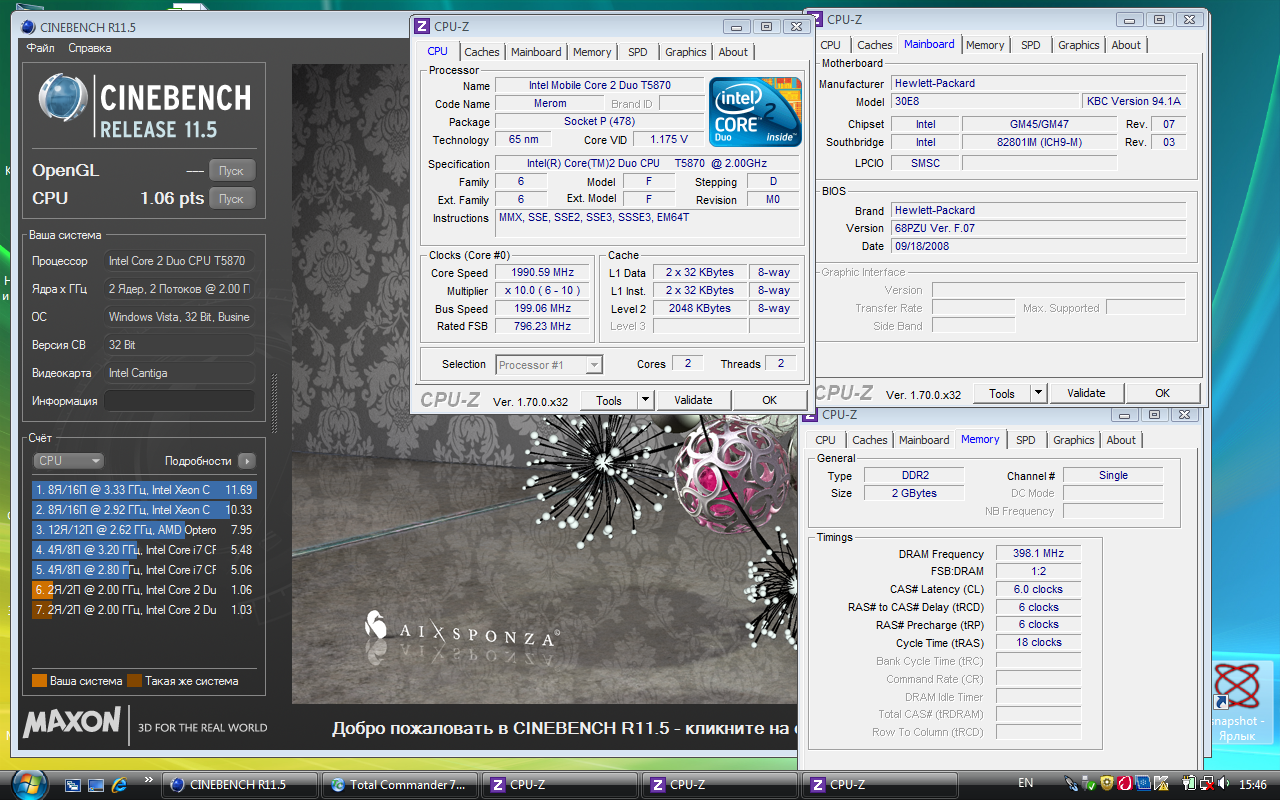Click OK in CPU window

(x=769, y=400)
